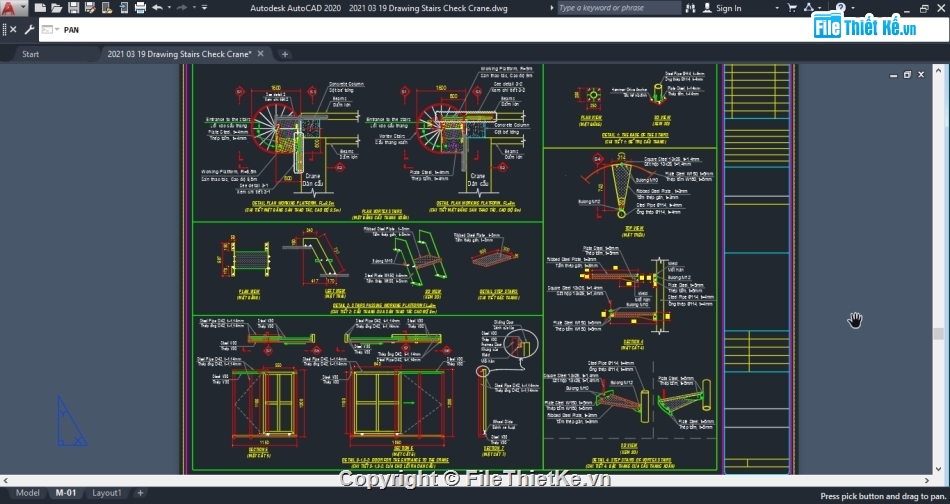Click the PAN command line input

click(494, 30)
